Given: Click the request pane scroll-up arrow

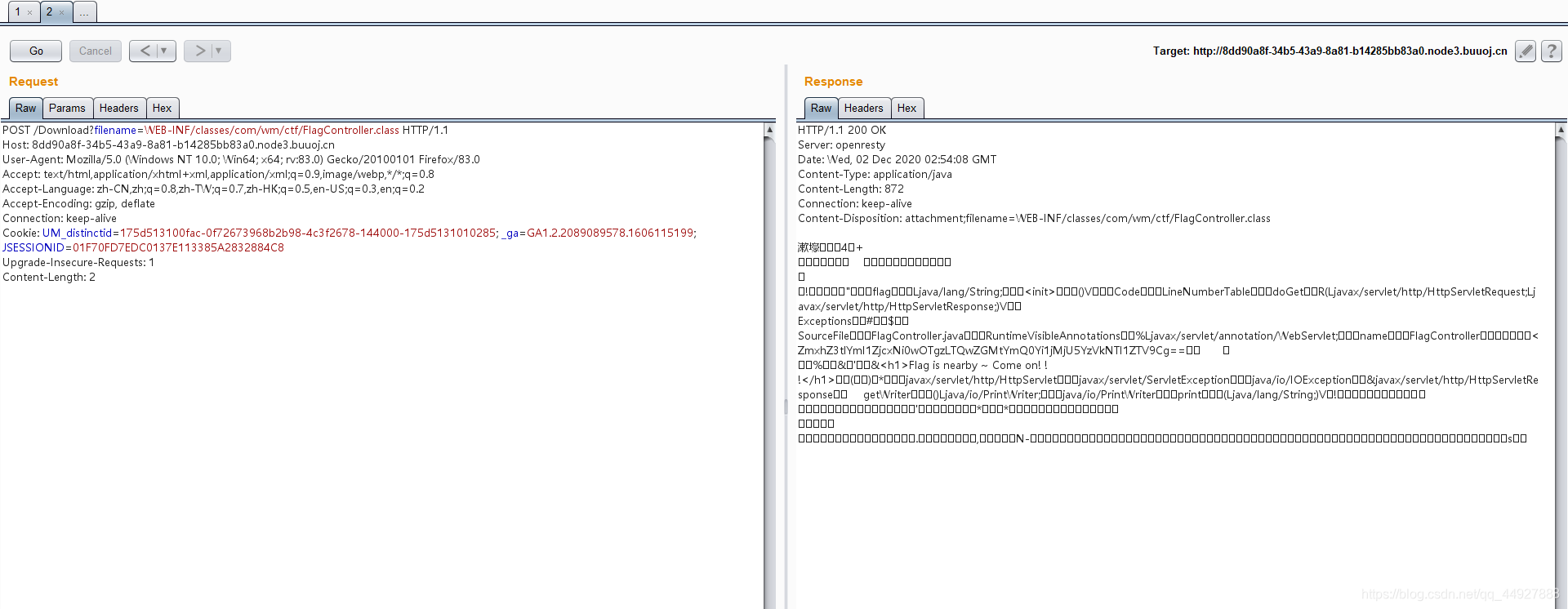Looking at the screenshot, I should (x=769, y=130).
